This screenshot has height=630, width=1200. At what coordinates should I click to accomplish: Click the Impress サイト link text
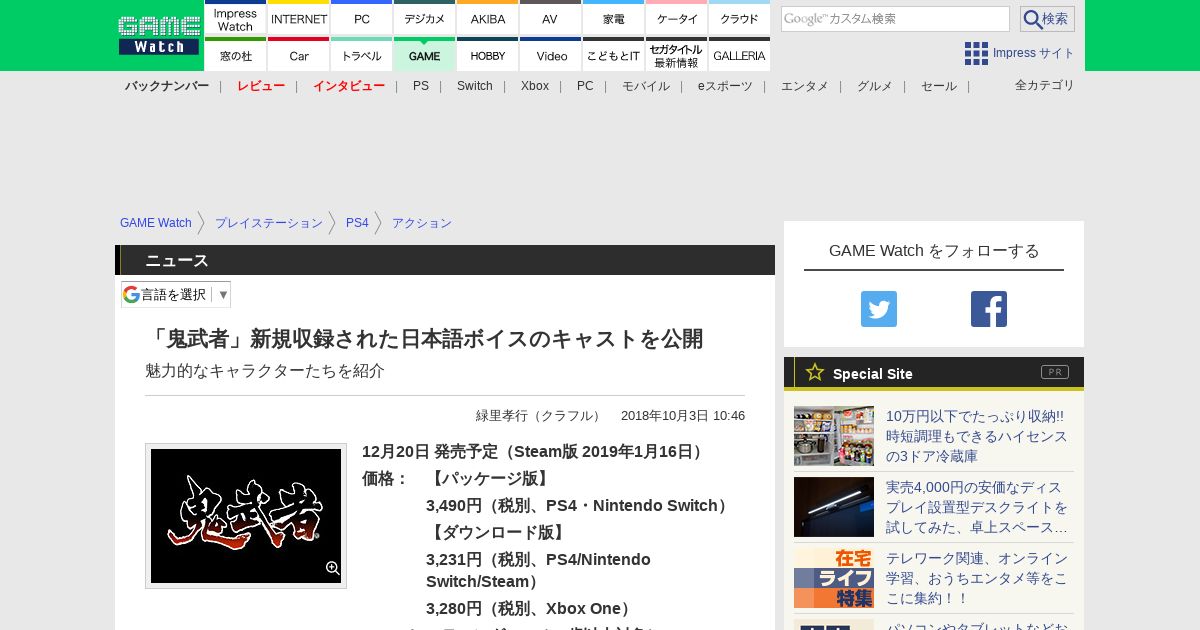(1034, 53)
